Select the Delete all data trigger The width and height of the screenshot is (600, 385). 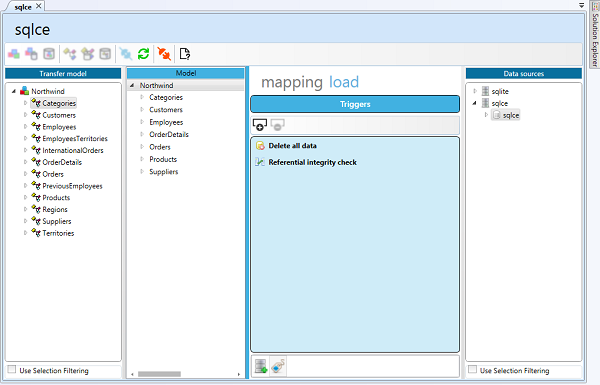coord(292,146)
